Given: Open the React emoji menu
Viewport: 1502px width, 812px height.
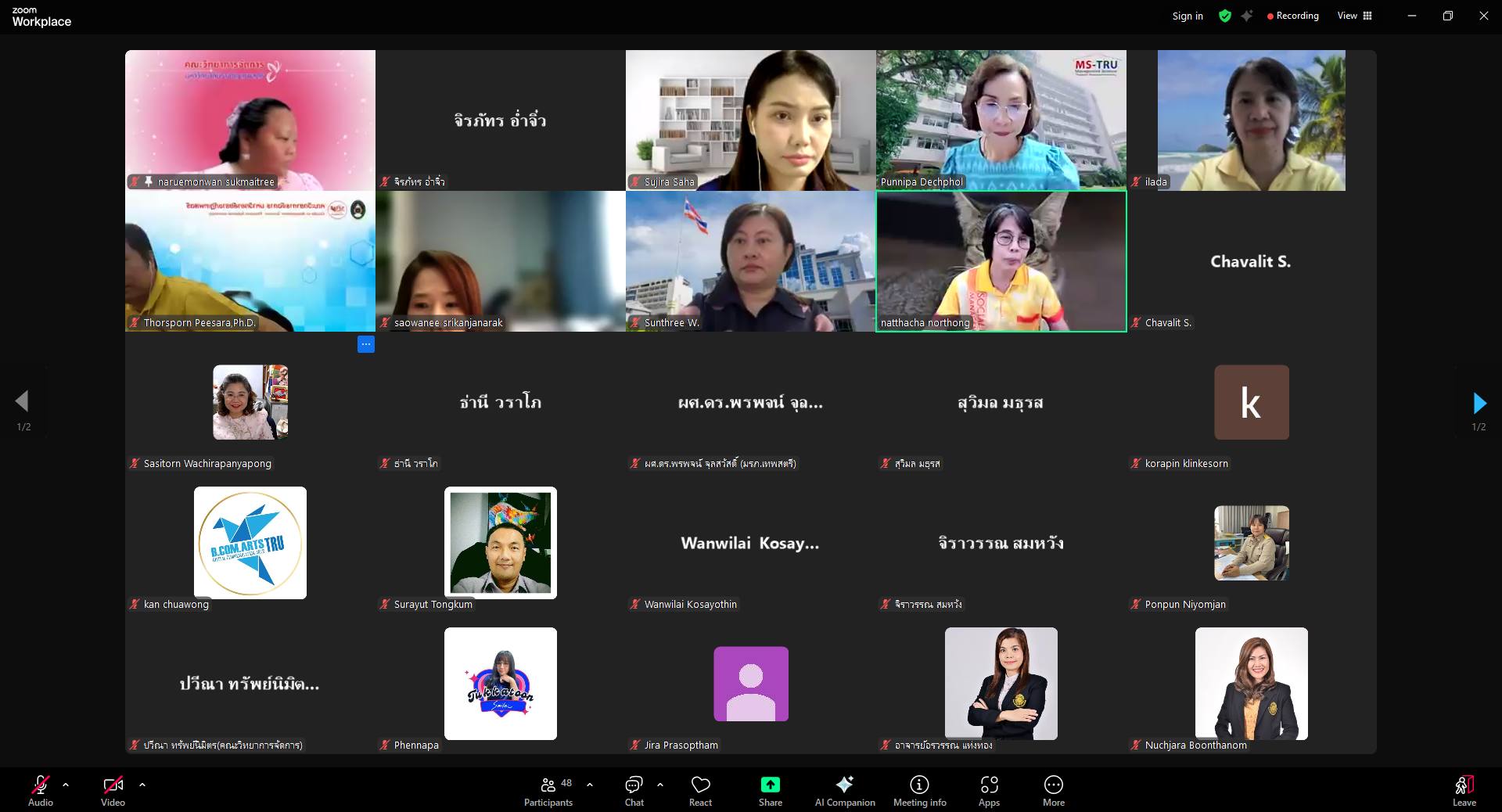Looking at the screenshot, I should (700, 789).
